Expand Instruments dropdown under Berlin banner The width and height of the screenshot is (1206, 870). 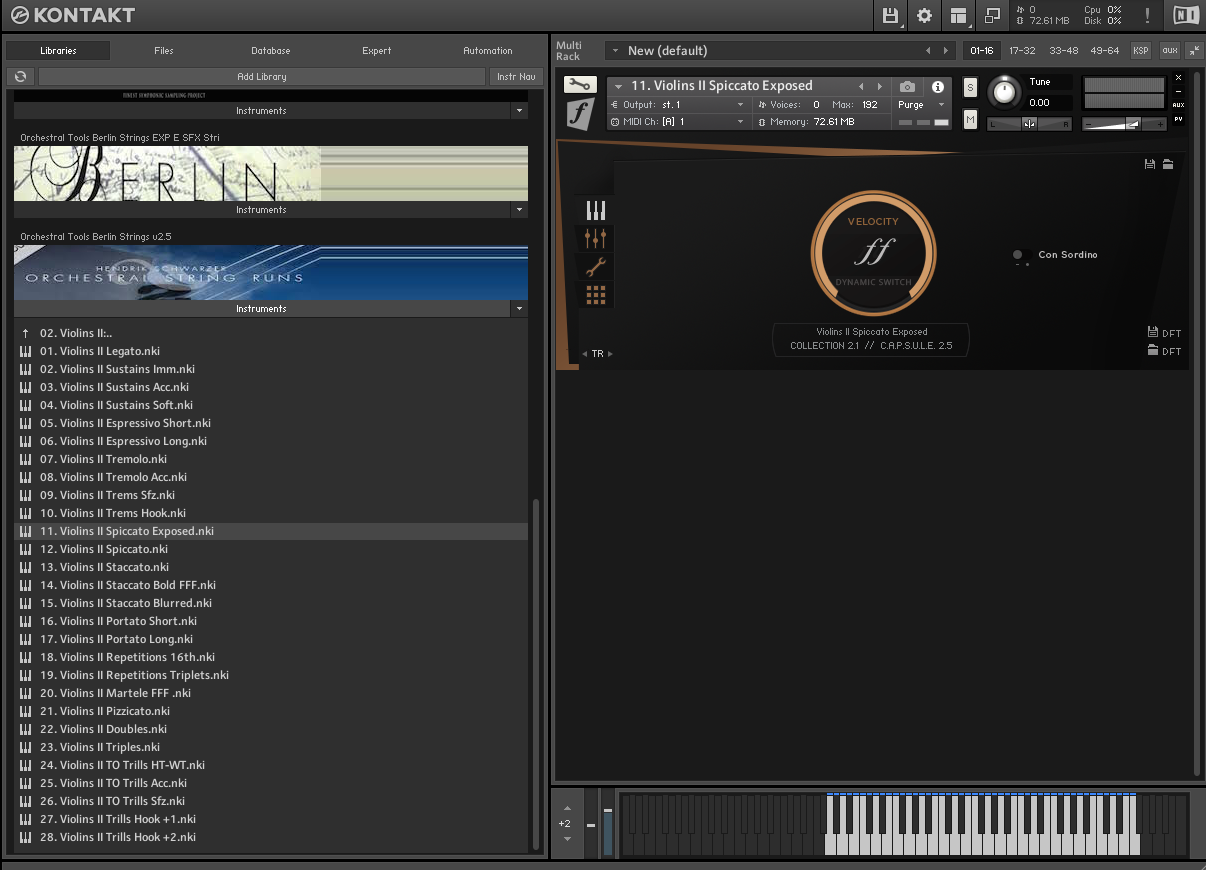click(518, 210)
